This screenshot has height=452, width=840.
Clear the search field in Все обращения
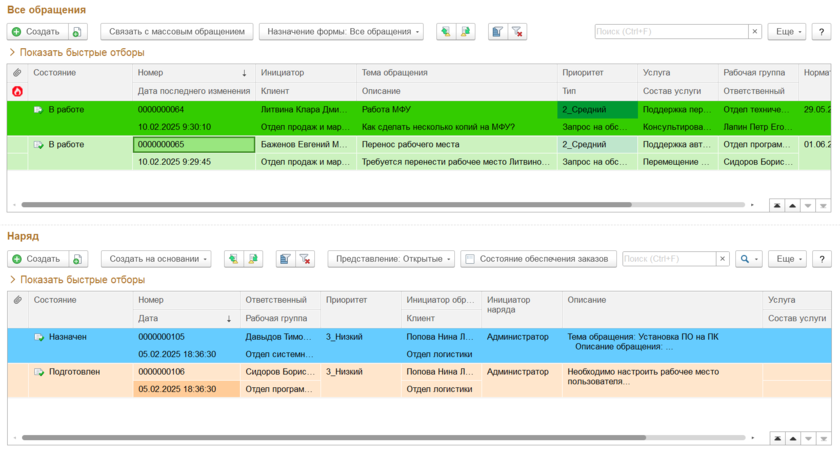pyautogui.click(x=755, y=32)
